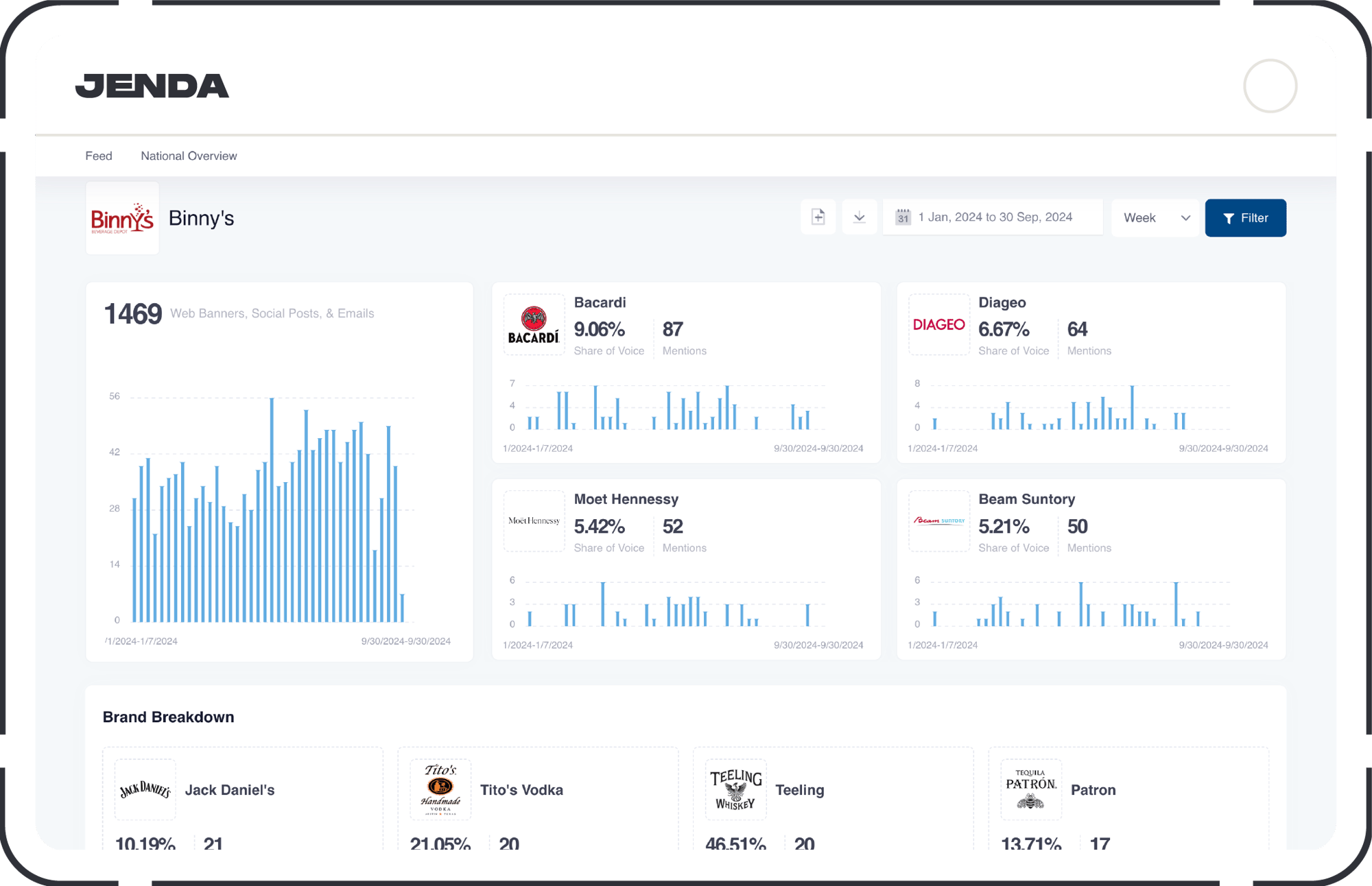1372x886 pixels.
Task: Click the Diageo card title
Action: pos(1002,302)
